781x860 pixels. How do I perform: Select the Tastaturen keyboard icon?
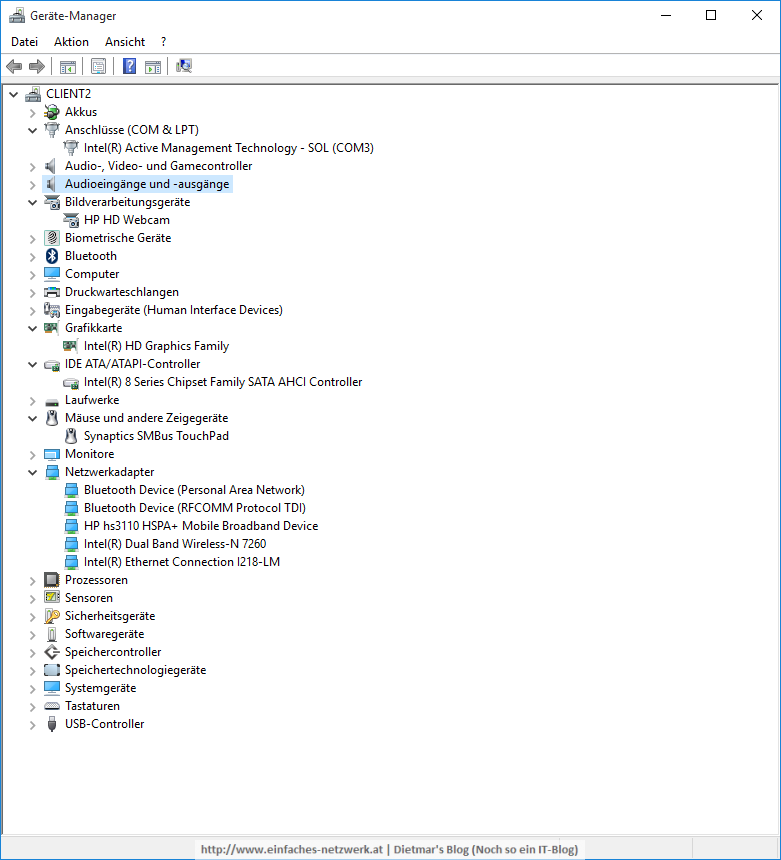(x=52, y=706)
